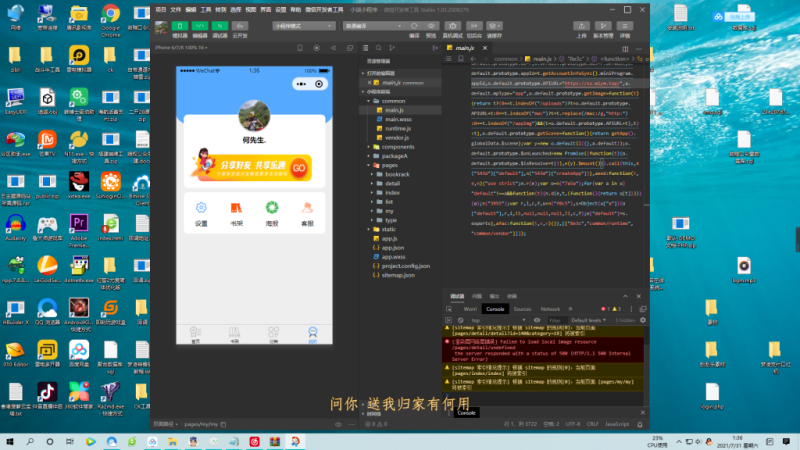Switch to the Network devtools tab

[550, 309]
